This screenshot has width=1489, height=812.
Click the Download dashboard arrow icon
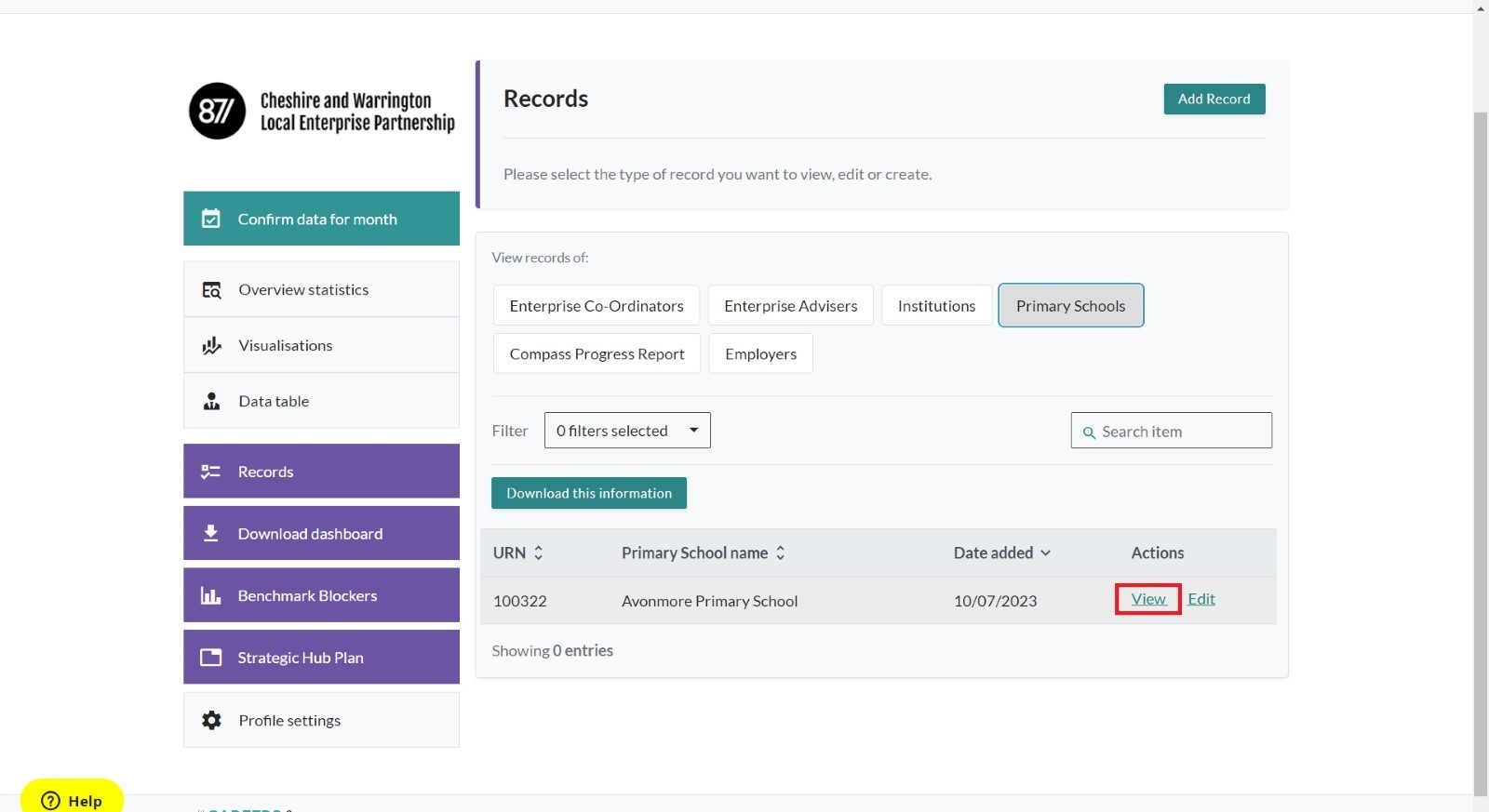click(211, 533)
